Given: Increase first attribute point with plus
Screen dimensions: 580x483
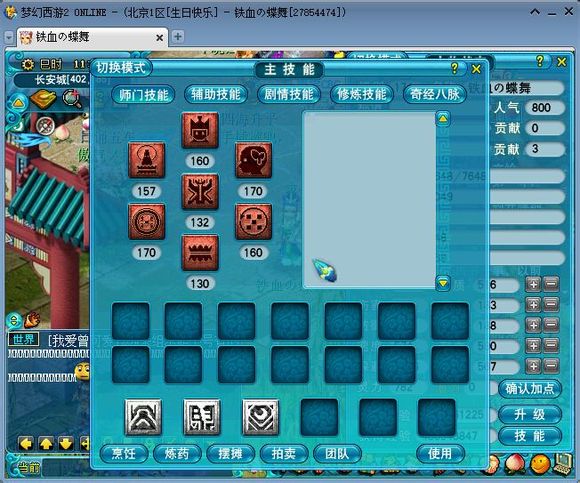Looking at the screenshot, I should point(533,285).
